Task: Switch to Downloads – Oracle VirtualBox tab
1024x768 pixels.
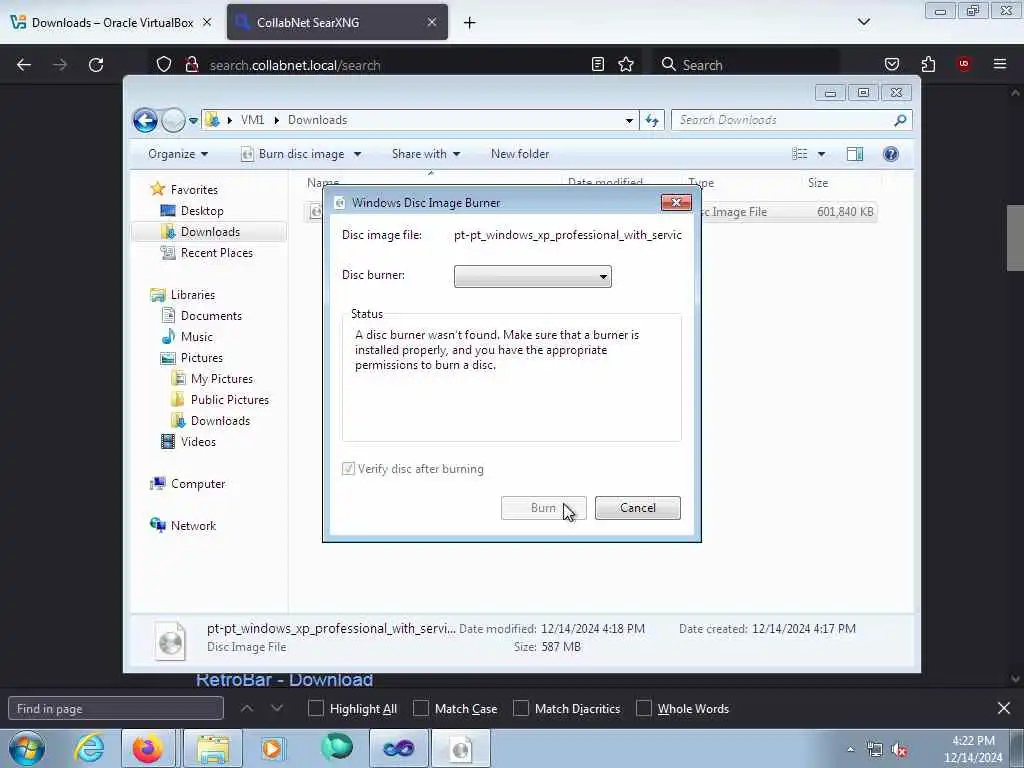Action: pyautogui.click(x=112, y=23)
